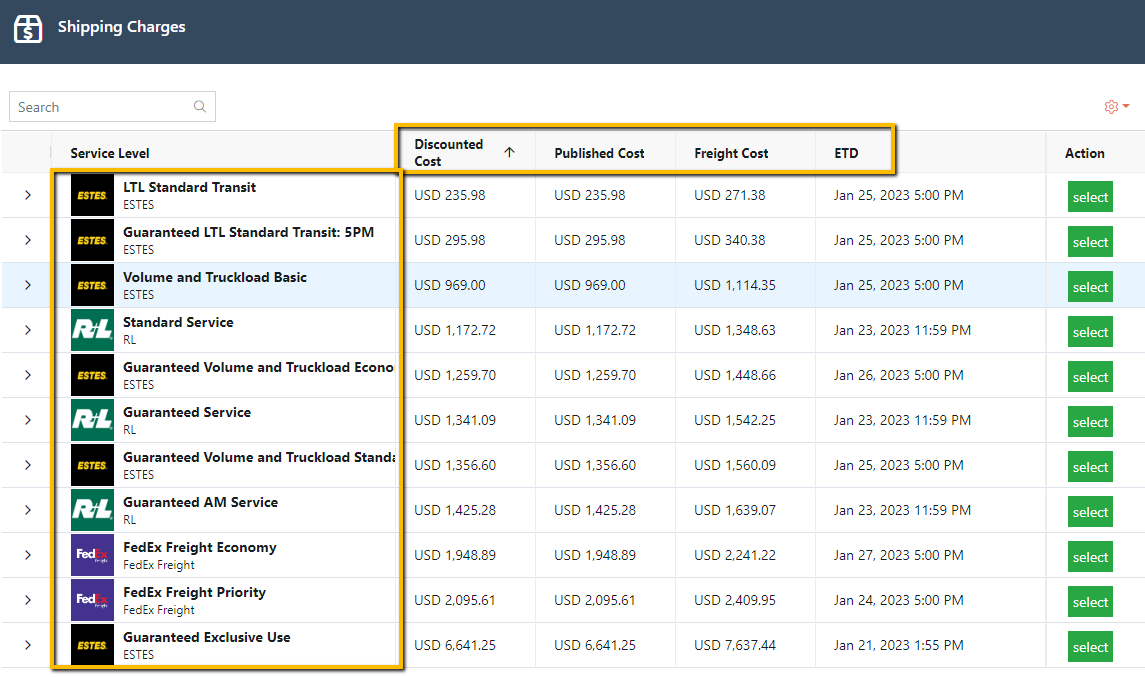Click the R+L logo for Guaranteed Service
The image size is (1145, 677).
(92, 420)
